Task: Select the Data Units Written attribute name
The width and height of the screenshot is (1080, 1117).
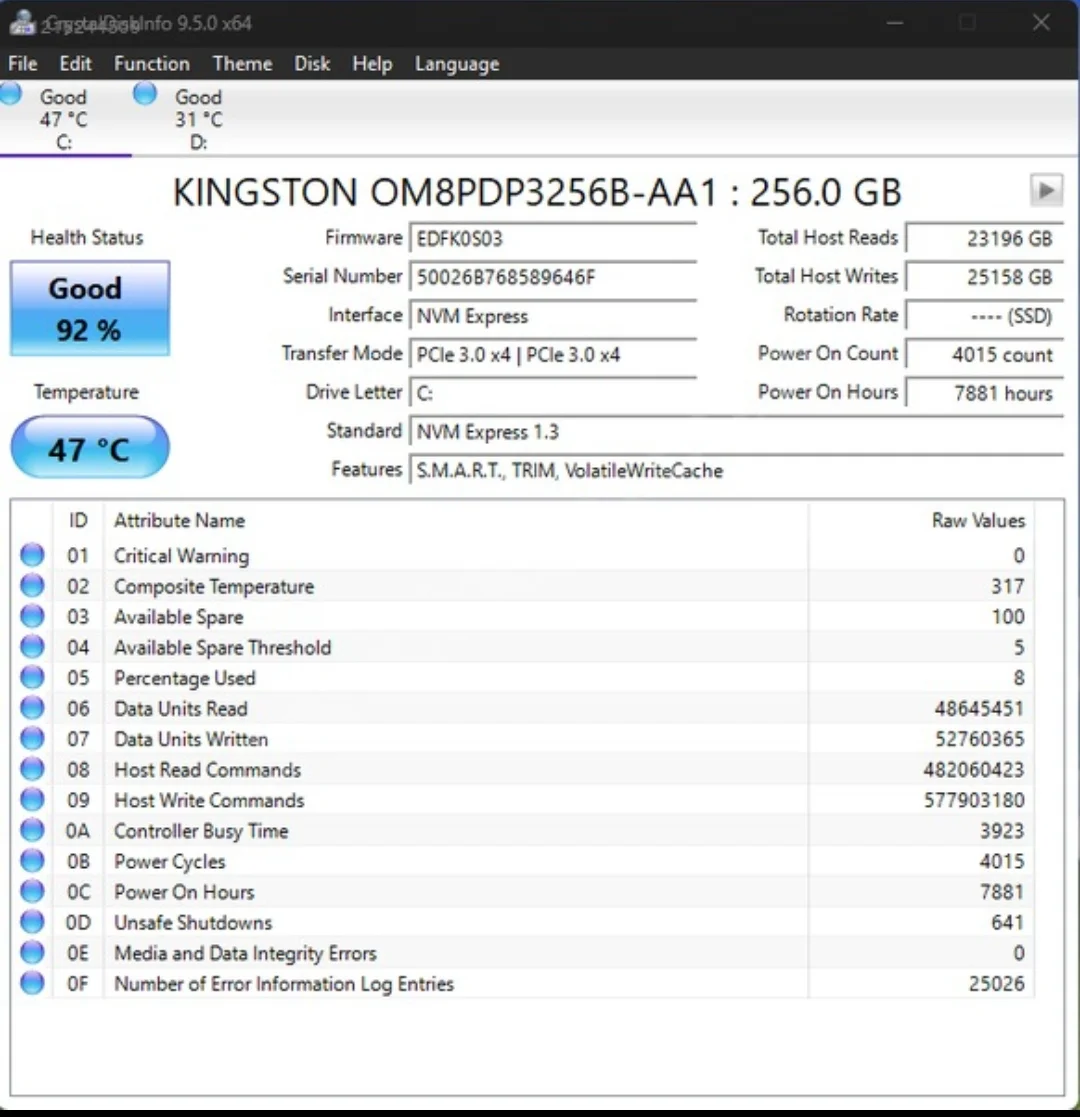Action: pyautogui.click(x=191, y=739)
